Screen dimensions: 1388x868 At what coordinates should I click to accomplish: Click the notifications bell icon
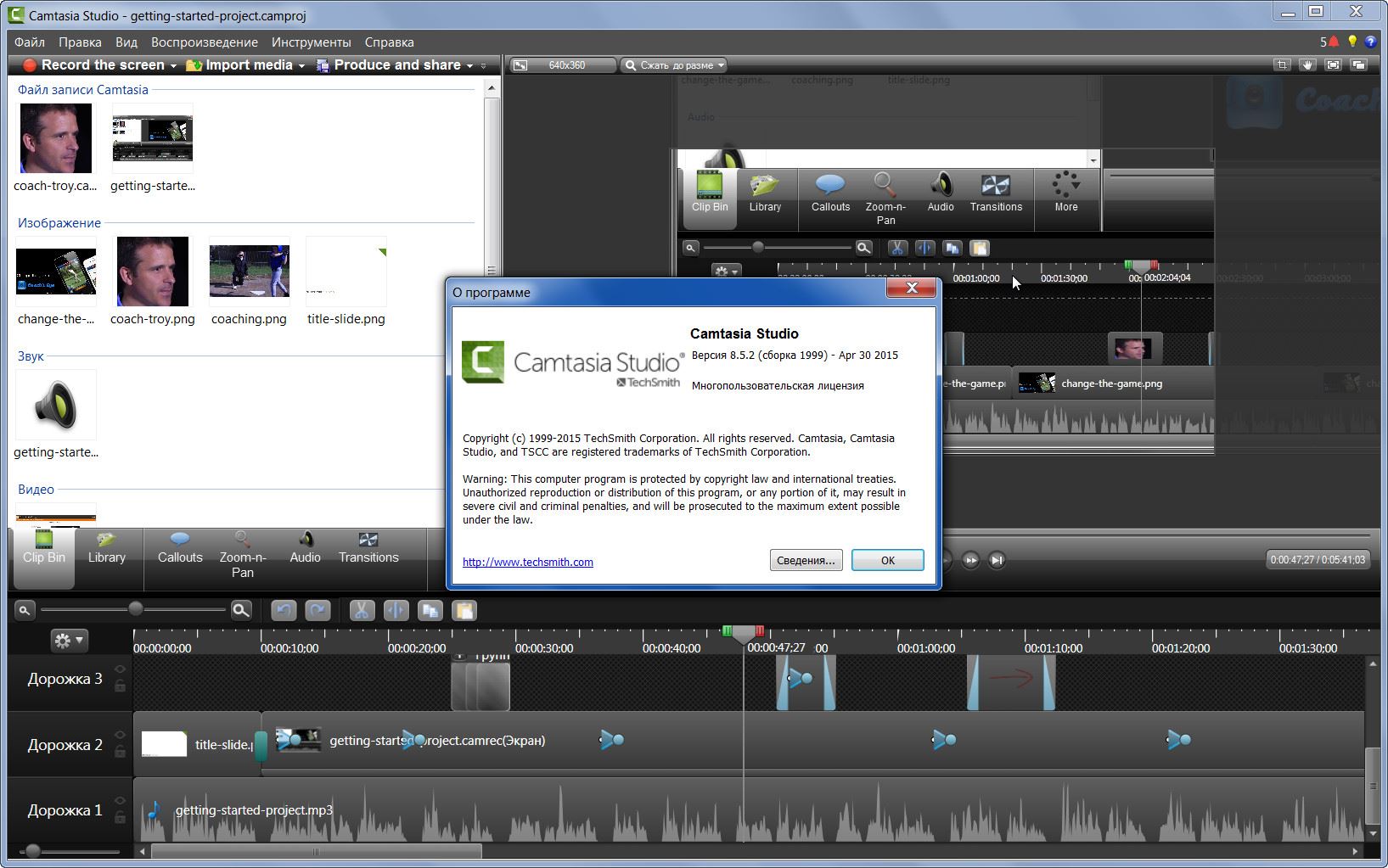tap(1334, 42)
